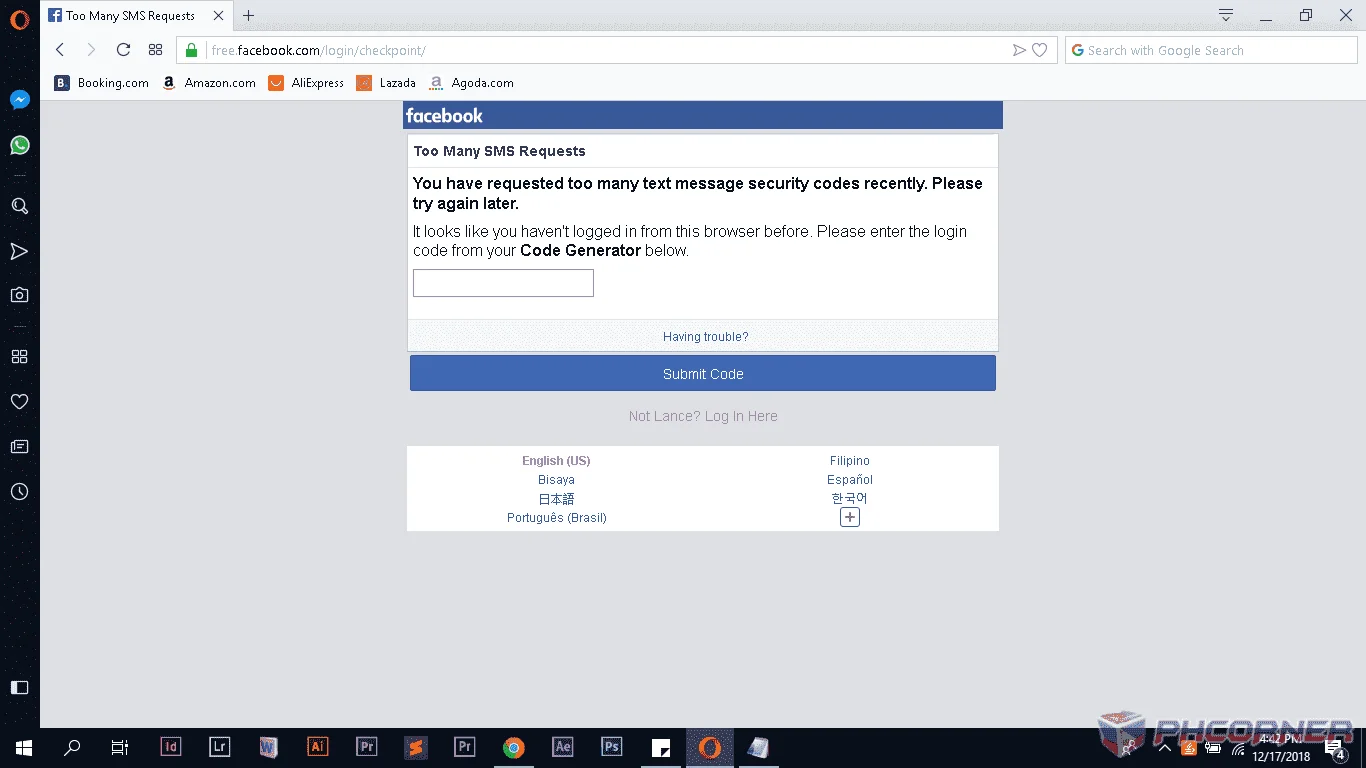The image size is (1366, 768).
Task: Click the Opera taskbar icon
Action: tap(710, 747)
